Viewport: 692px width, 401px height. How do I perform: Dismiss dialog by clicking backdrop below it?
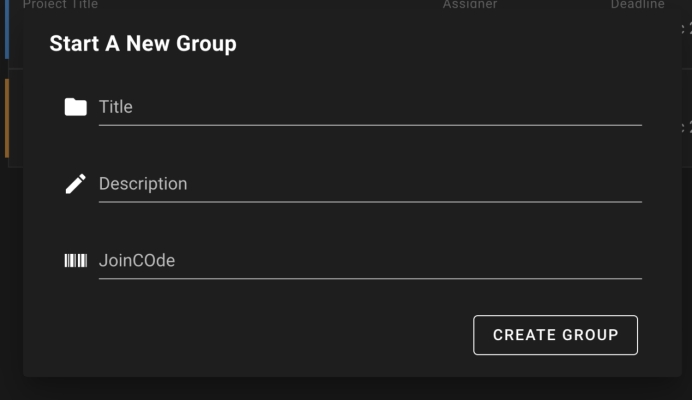[x=346, y=390]
